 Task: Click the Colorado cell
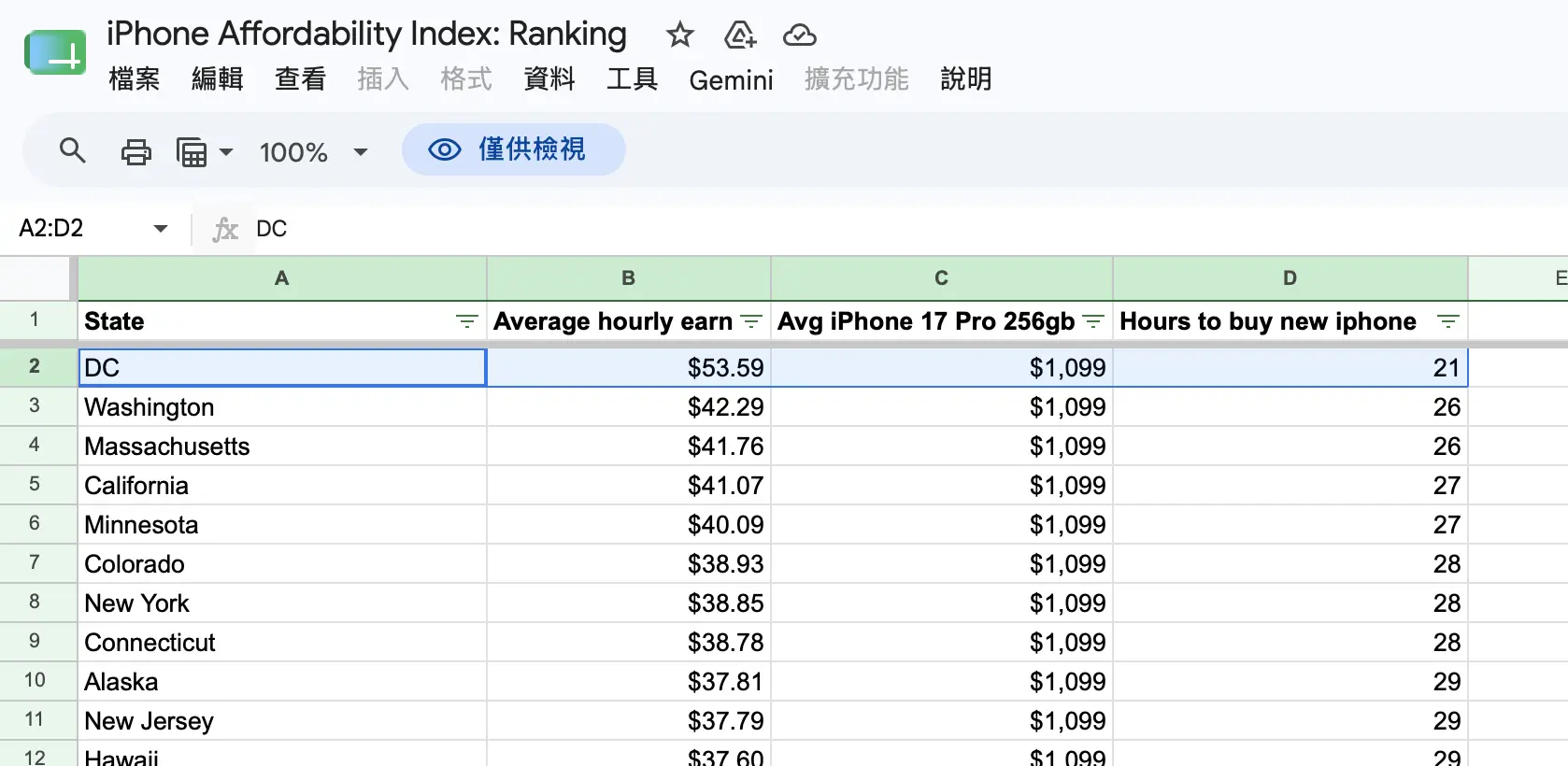(x=282, y=563)
